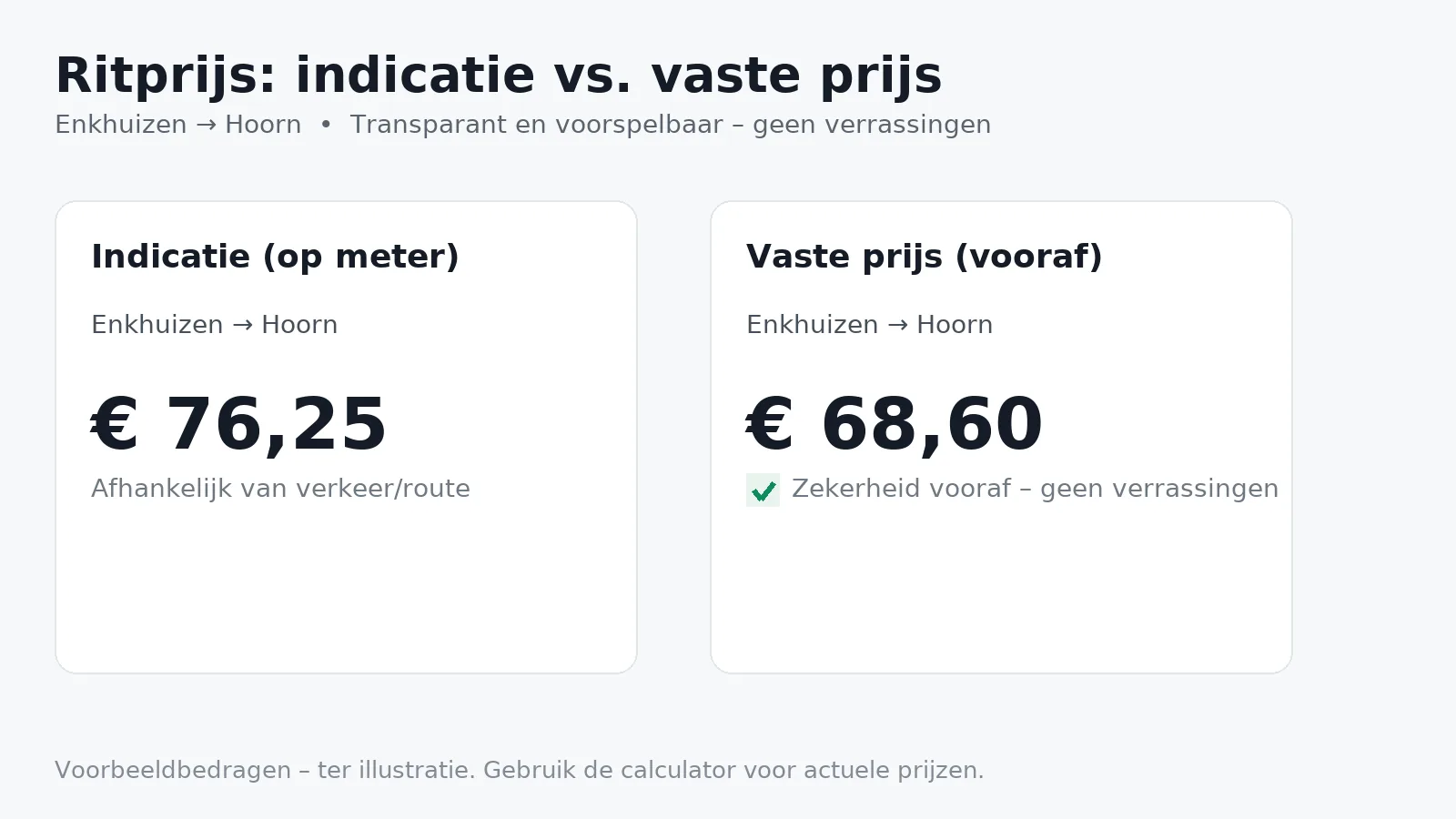Click the arrow in the Indicatie card route
This screenshot has width=1456, height=819.
(x=242, y=325)
